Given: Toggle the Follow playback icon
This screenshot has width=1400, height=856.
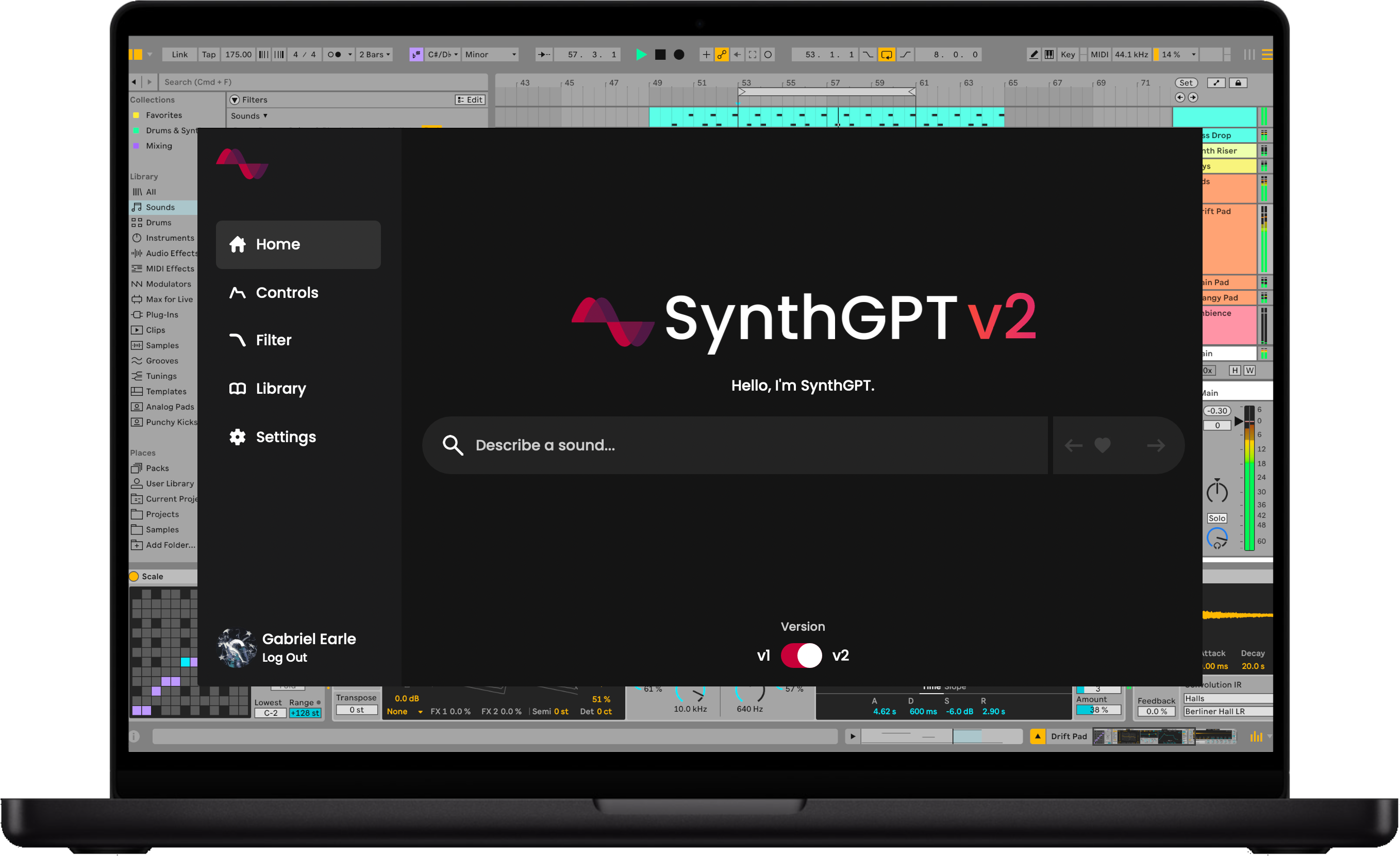Looking at the screenshot, I should coord(544,55).
